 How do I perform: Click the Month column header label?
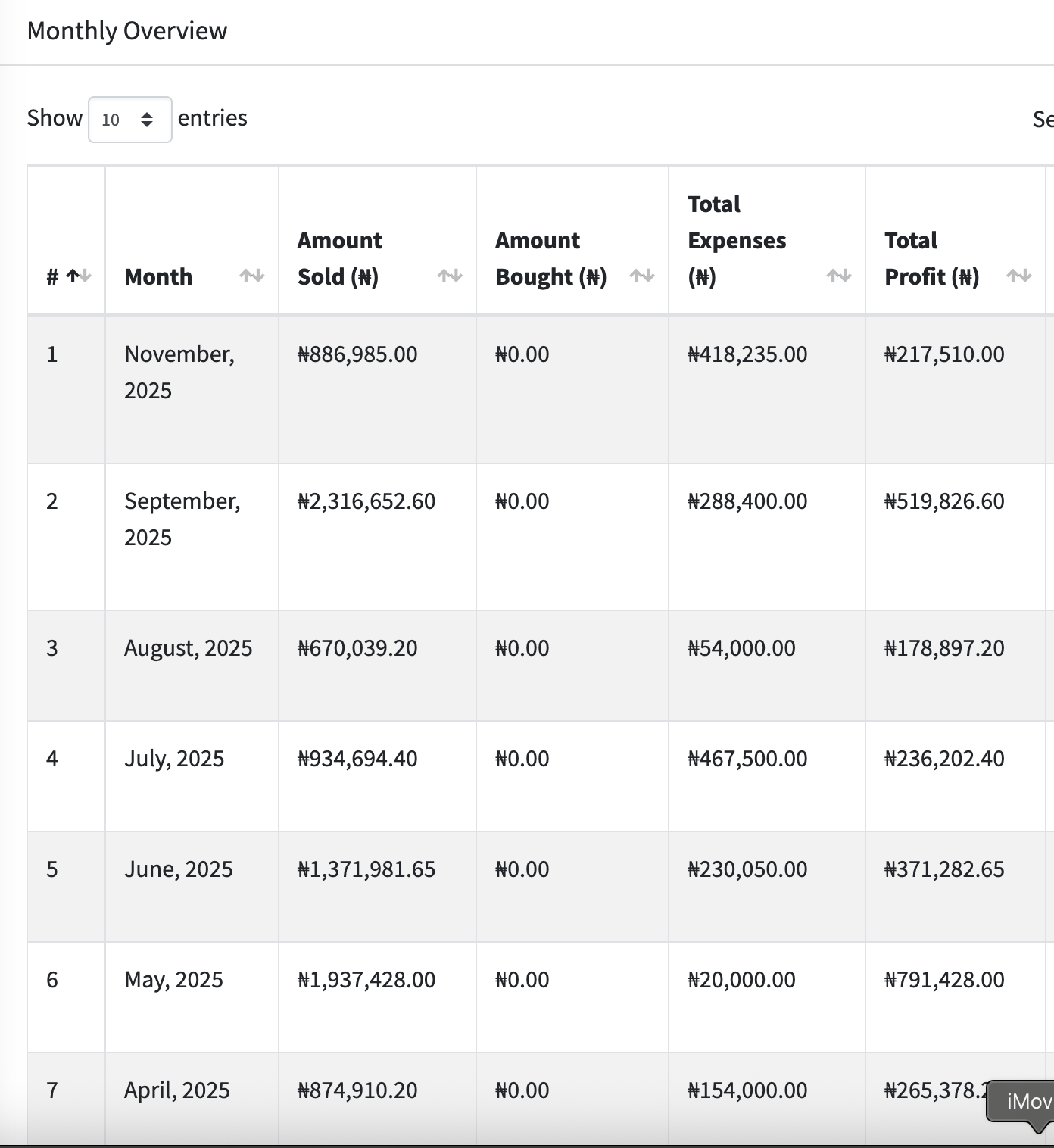click(158, 276)
